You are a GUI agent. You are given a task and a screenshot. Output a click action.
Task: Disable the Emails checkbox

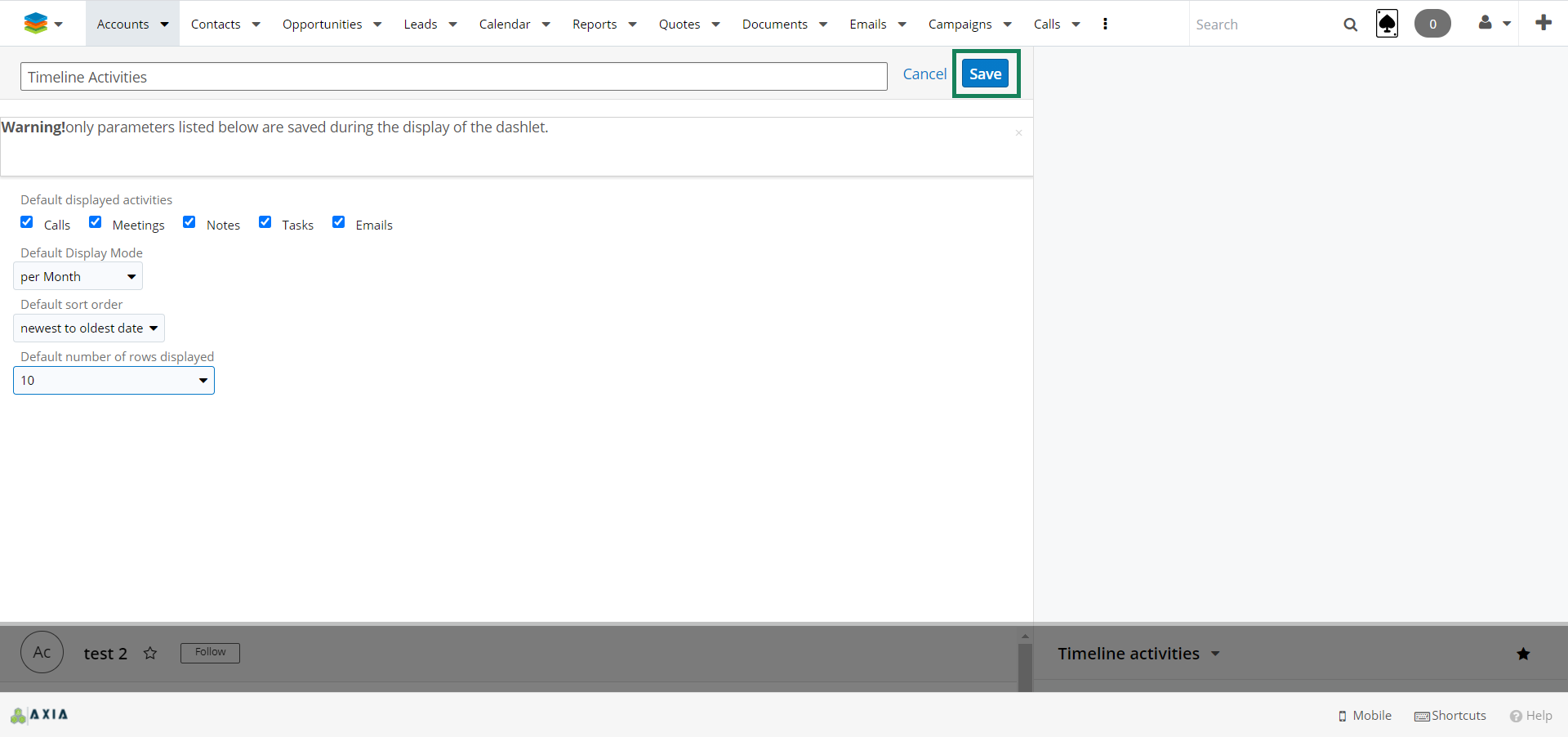[339, 222]
